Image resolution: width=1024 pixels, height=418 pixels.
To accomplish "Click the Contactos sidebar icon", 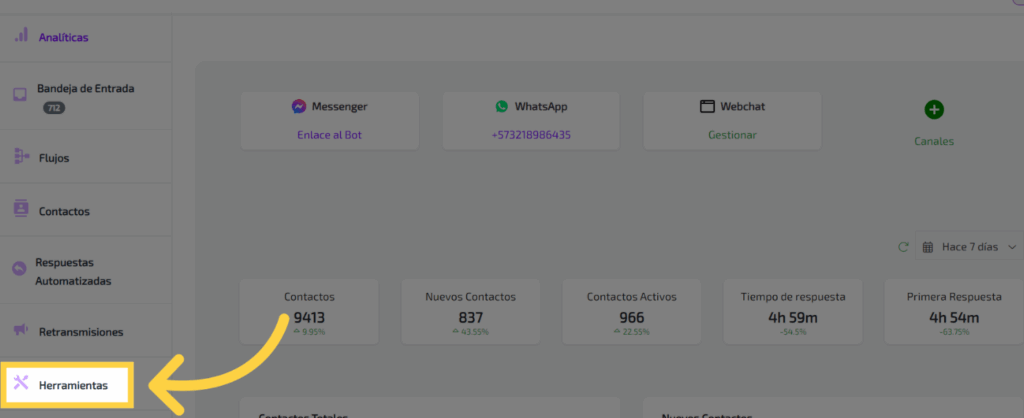I will (x=20, y=210).
